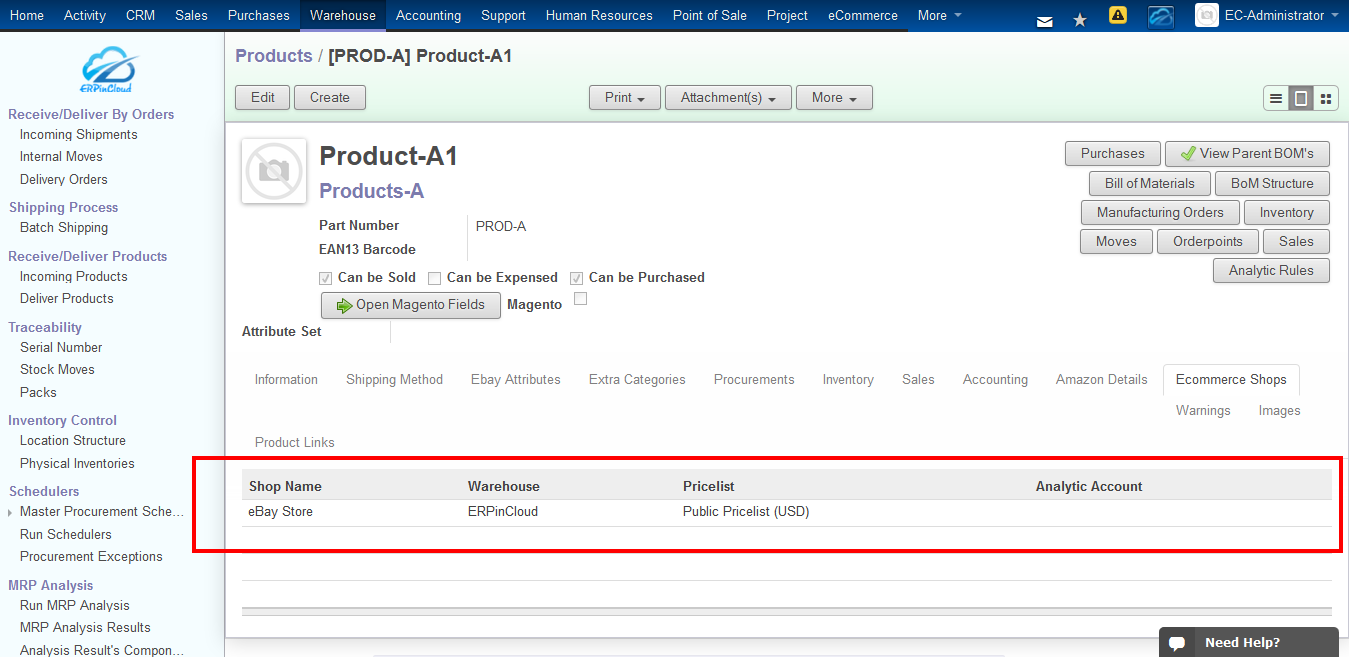Open Incoming Shipments in sidebar
Screen dimensions: 1349x657
pos(79,135)
